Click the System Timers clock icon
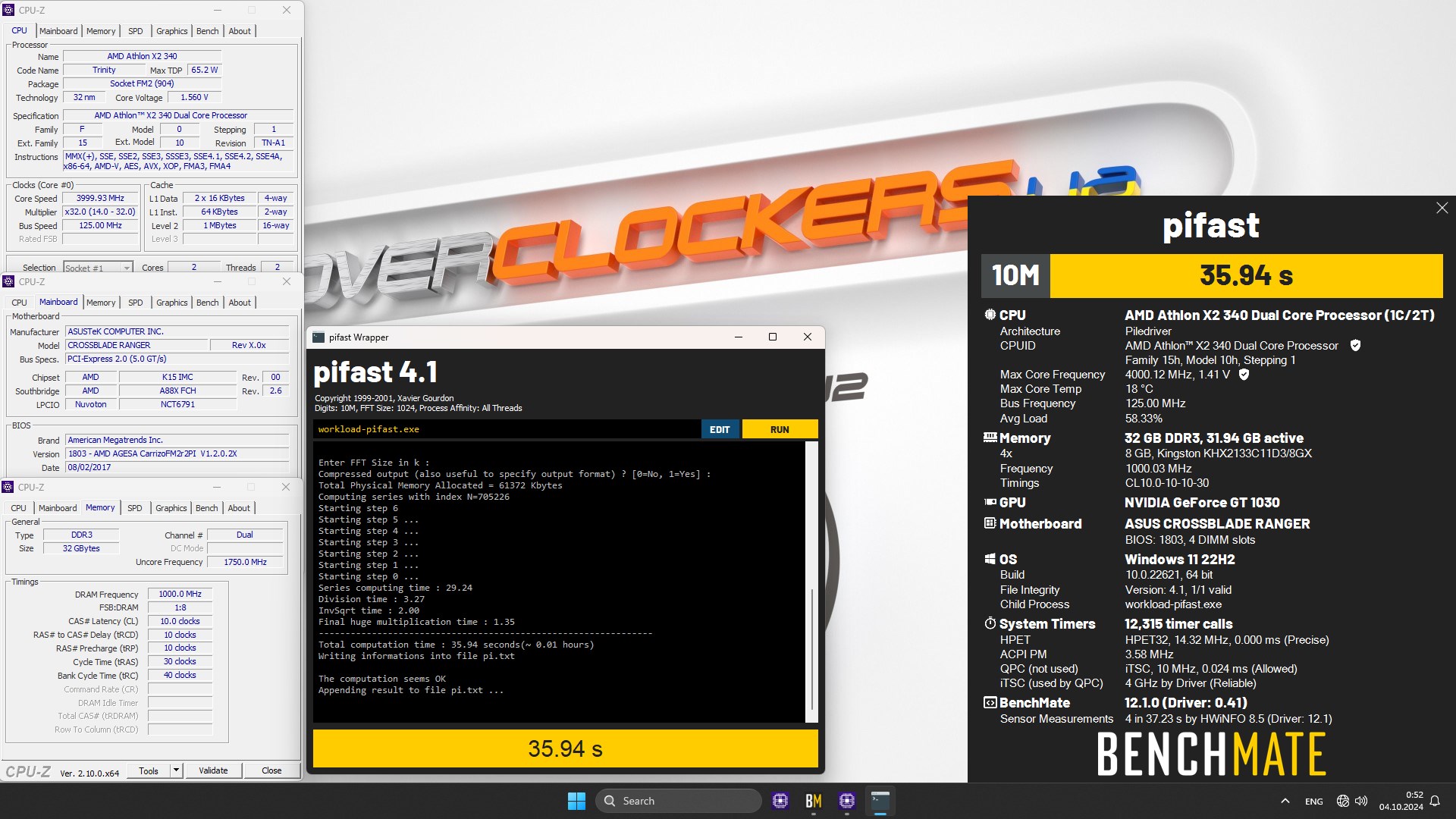Viewport: 1456px width, 819px height. click(990, 623)
